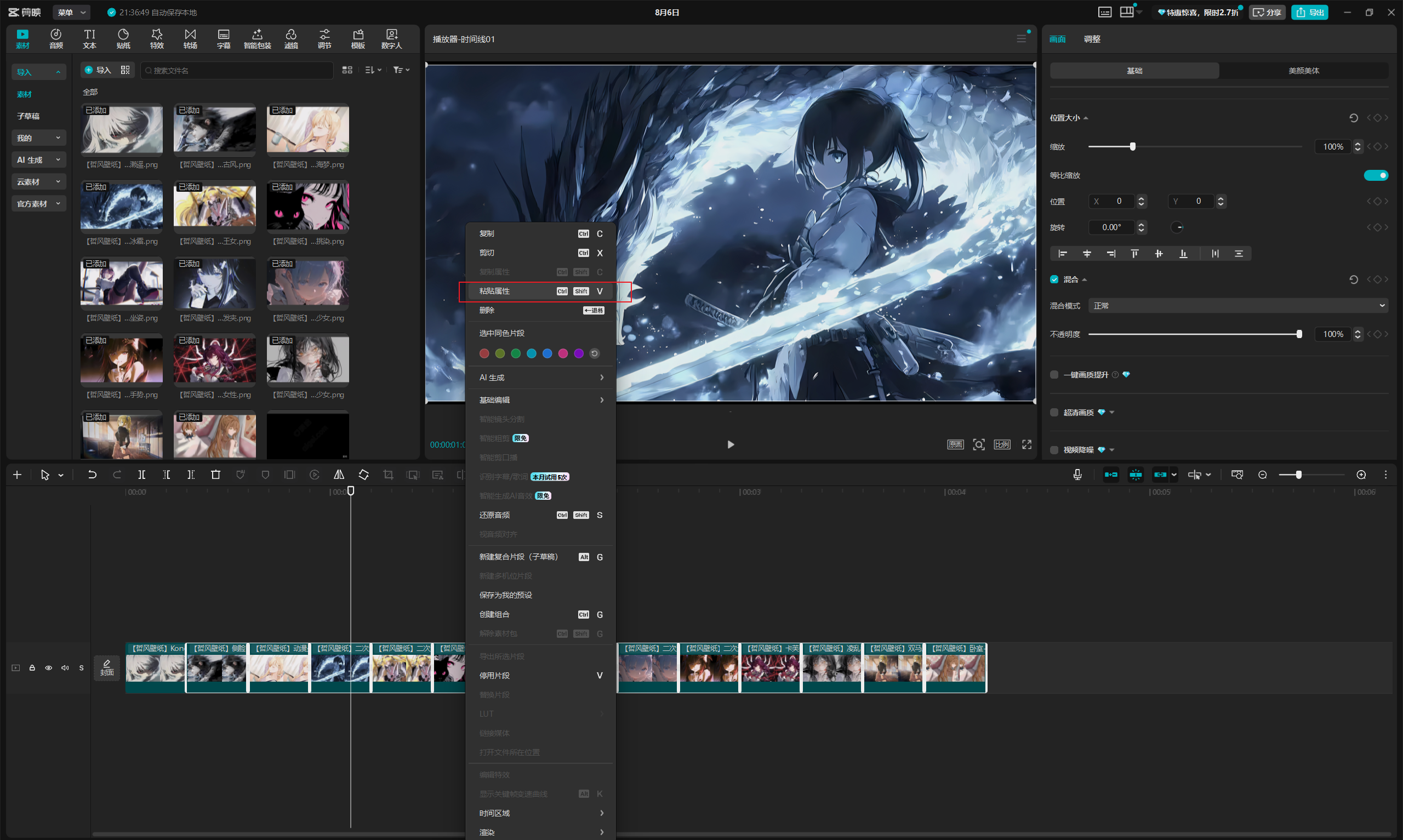Enable the 一键画质提升 checkbox
Screen dimensions: 1403x840
1054,375
